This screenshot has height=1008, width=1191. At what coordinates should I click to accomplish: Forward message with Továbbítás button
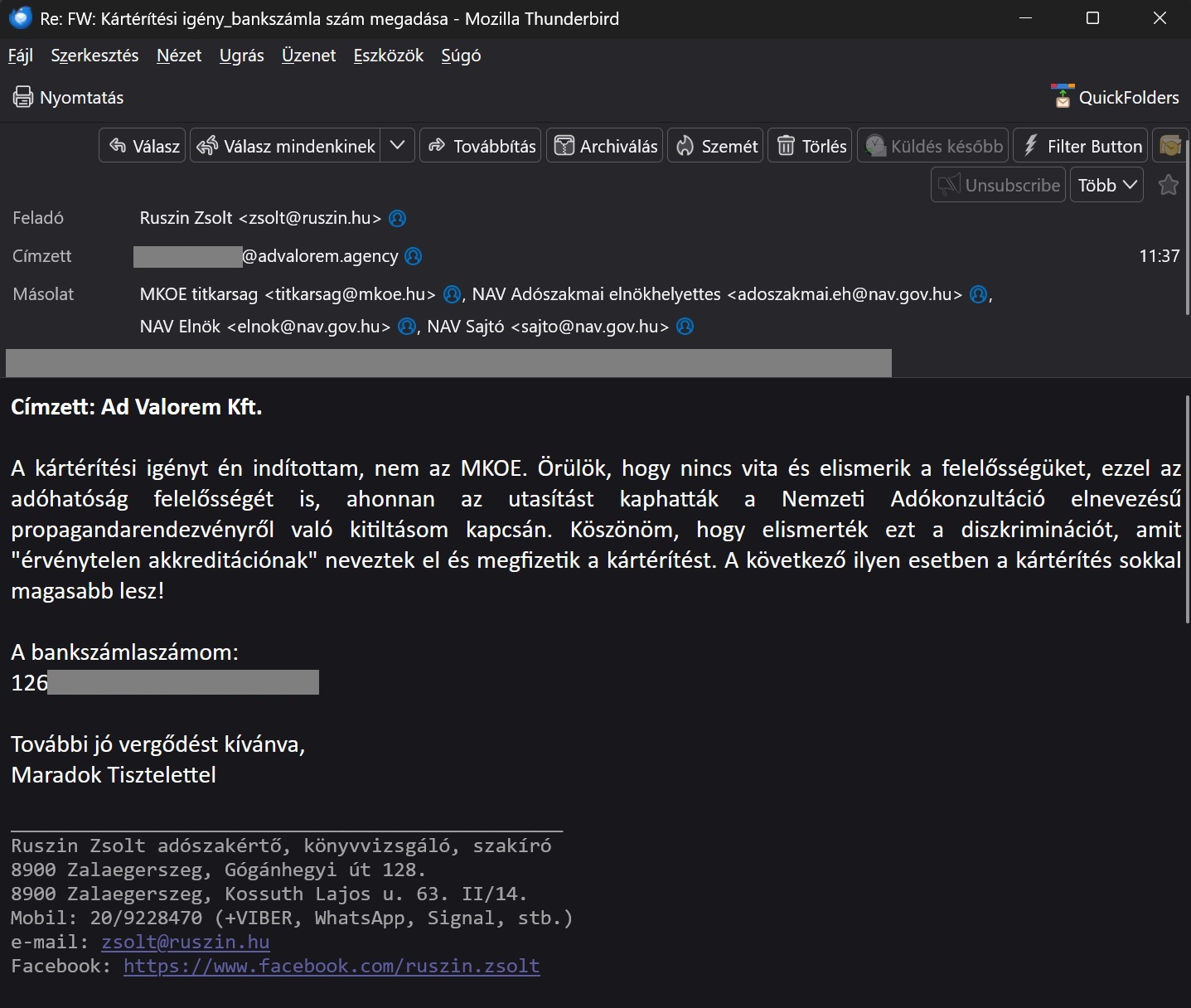point(482,146)
